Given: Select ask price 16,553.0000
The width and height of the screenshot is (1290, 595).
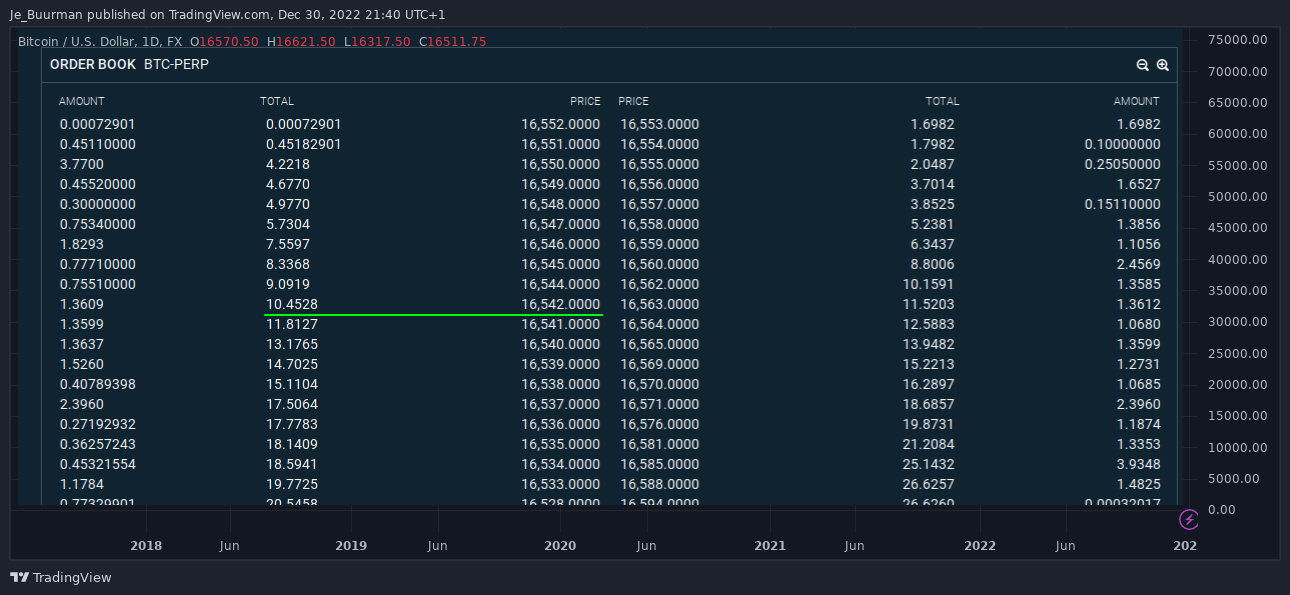Looking at the screenshot, I should [x=659, y=124].
